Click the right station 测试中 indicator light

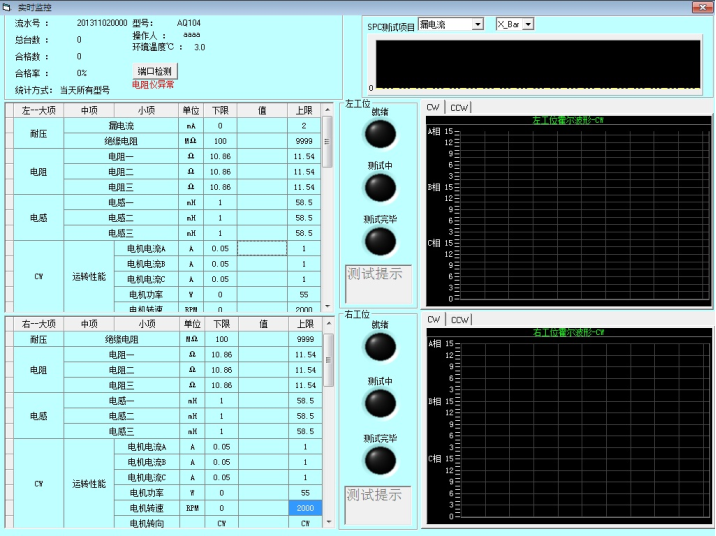pos(379,402)
